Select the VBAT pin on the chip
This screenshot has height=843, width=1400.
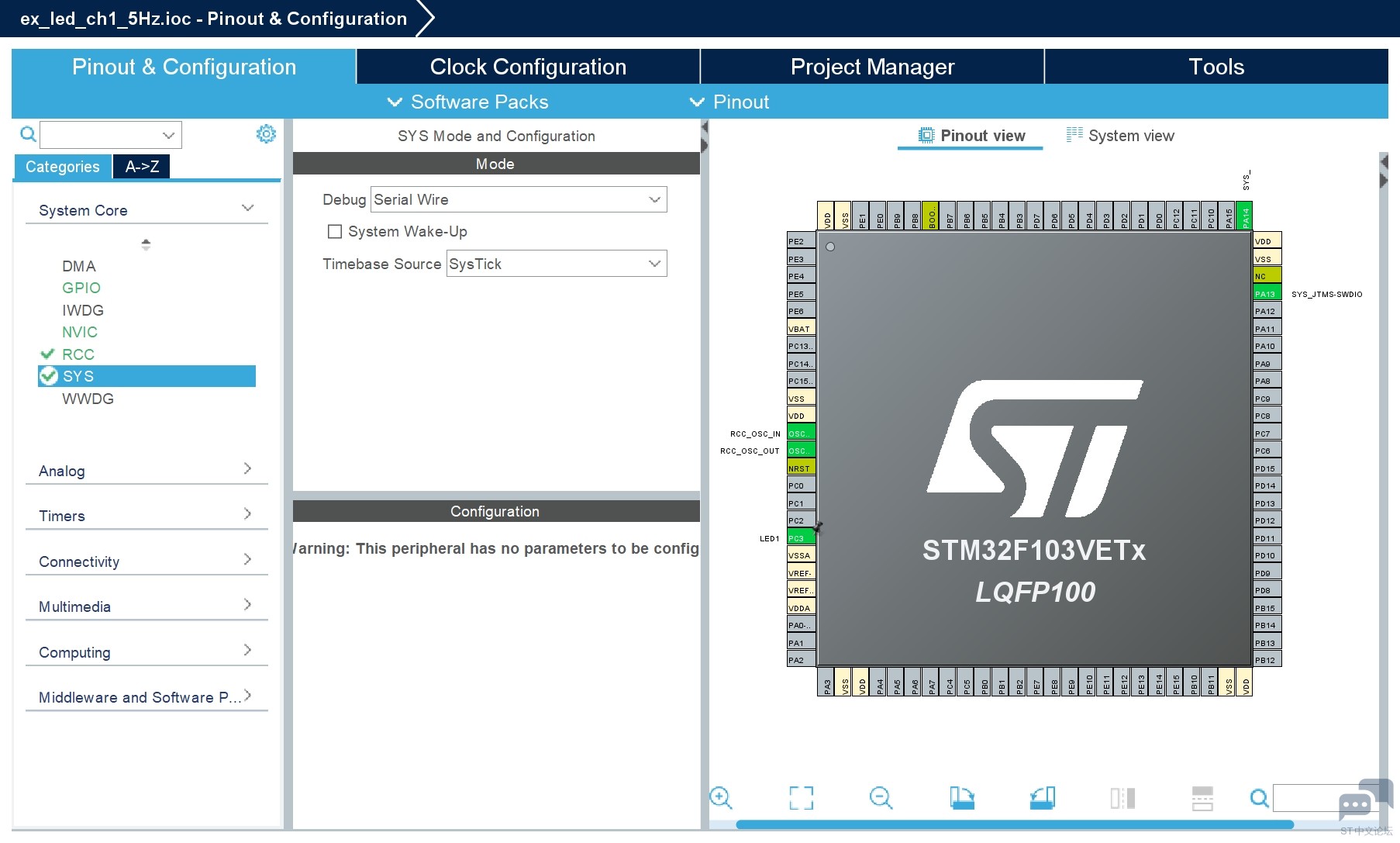coord(801,328)
